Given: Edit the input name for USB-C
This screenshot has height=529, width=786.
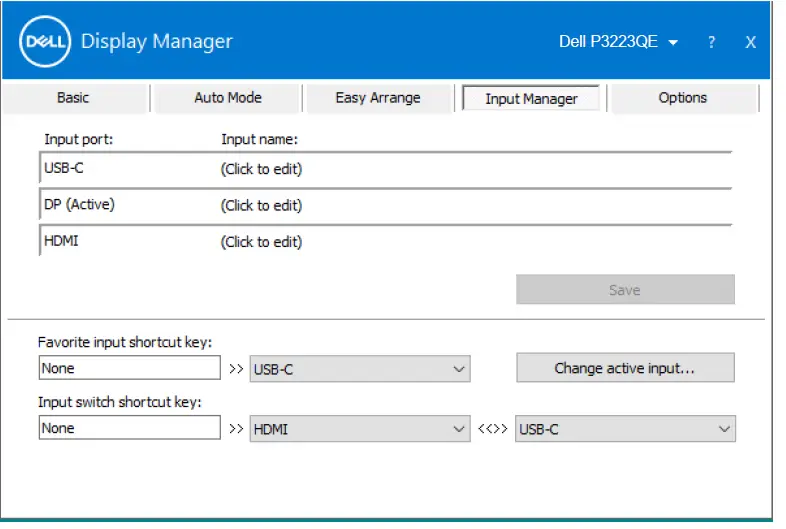Looking at the screenshot, I should 261,169.
